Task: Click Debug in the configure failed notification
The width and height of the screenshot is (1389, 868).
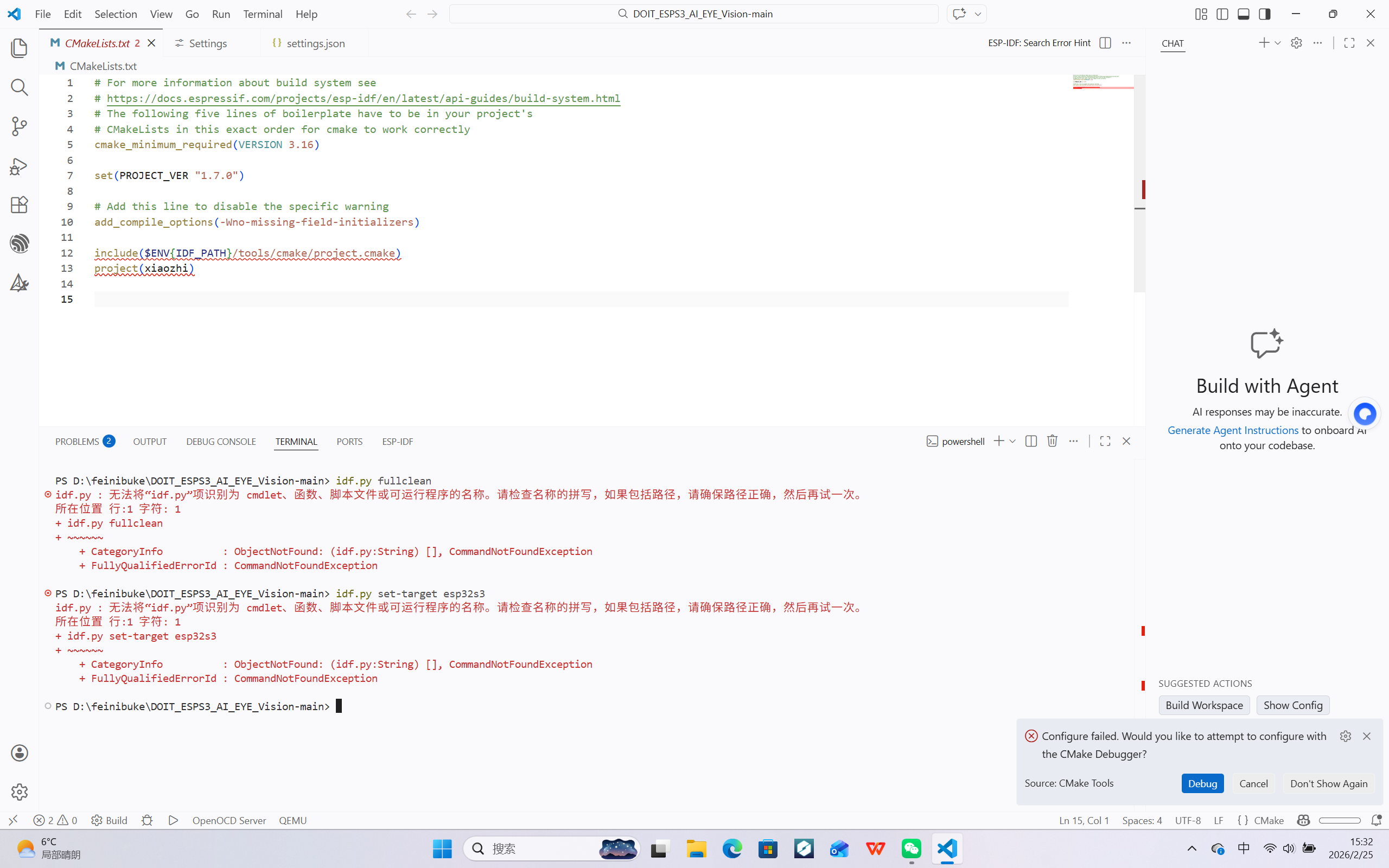Action: pyautogui.click(x=1202, y=783)
